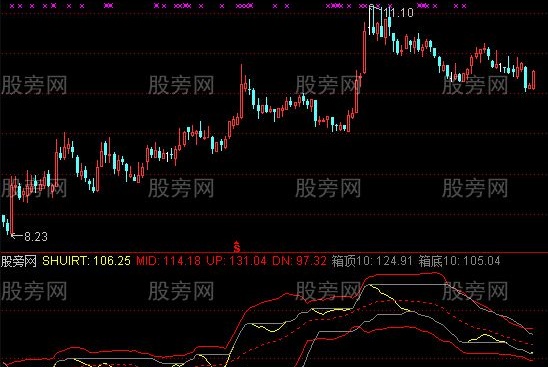
Task: Click the 箱顶10: 124.91 value
Action: pyautogui.click(x=372, y=261)
